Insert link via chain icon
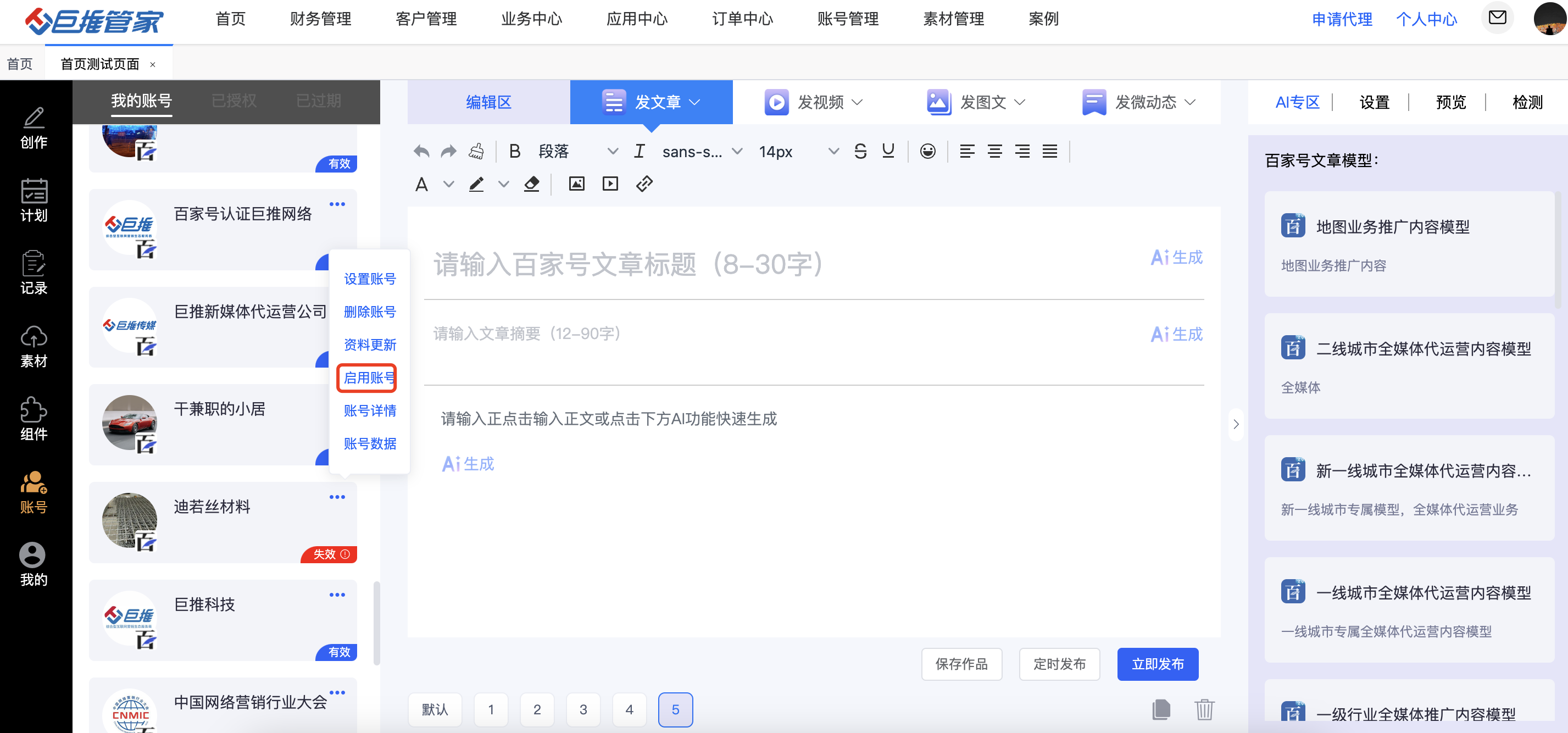 click(644, 184)
